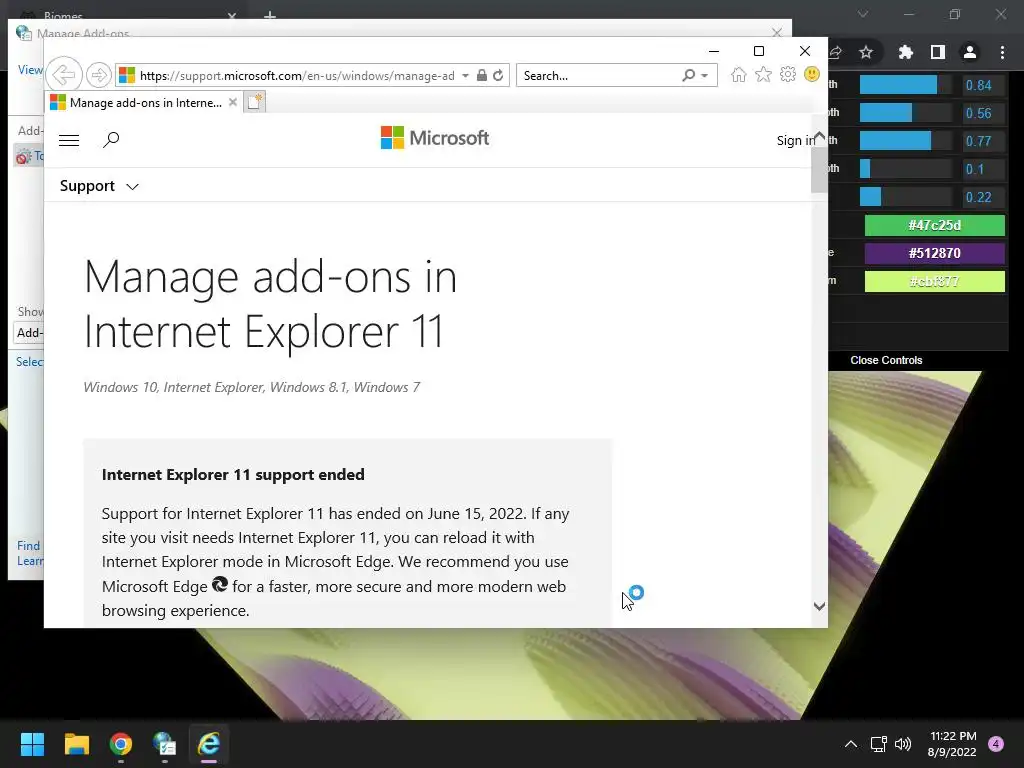Click the Microsoft page search magnifier

coord(111,139)
